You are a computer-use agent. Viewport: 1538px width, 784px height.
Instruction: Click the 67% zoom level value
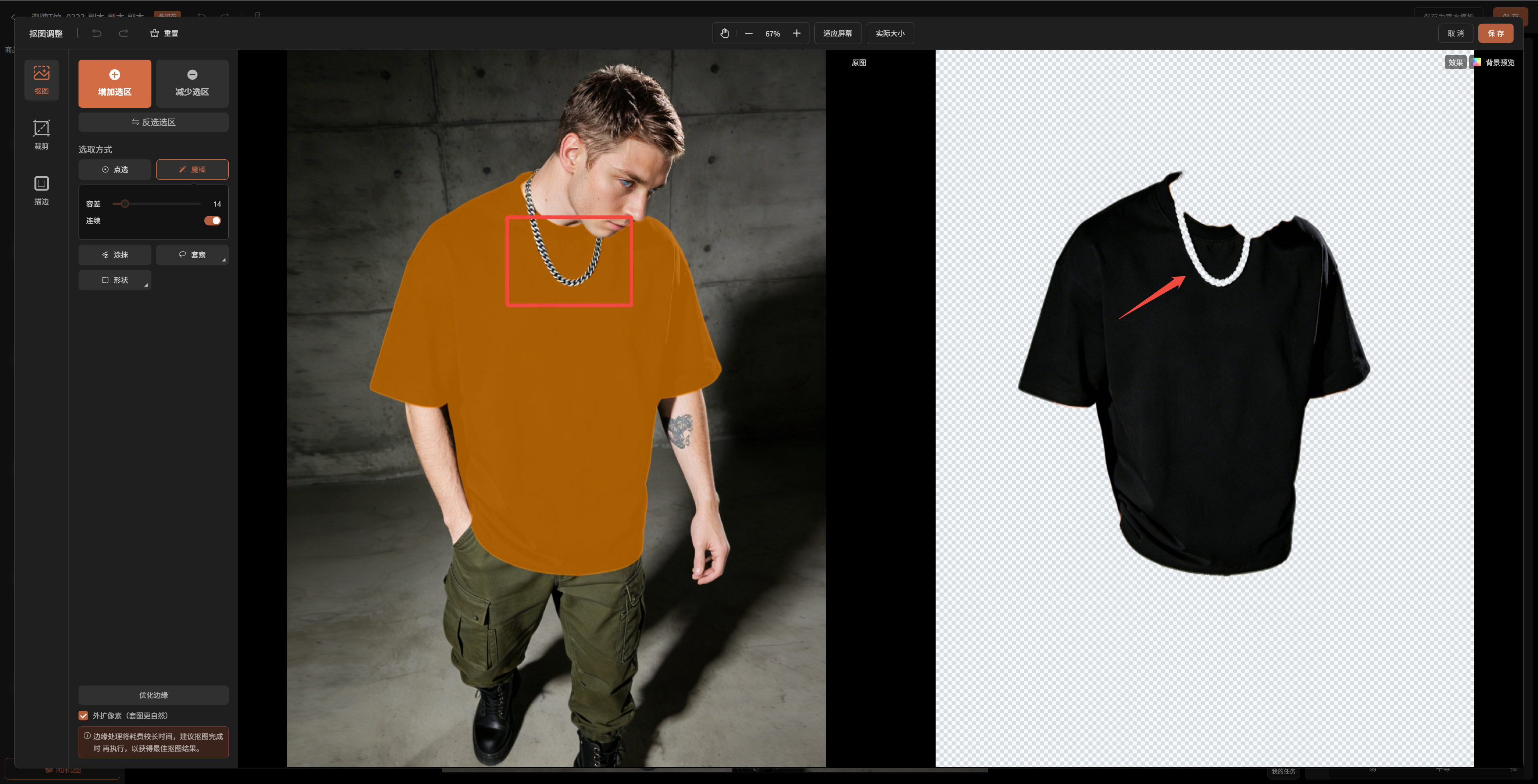coord(773,34)
